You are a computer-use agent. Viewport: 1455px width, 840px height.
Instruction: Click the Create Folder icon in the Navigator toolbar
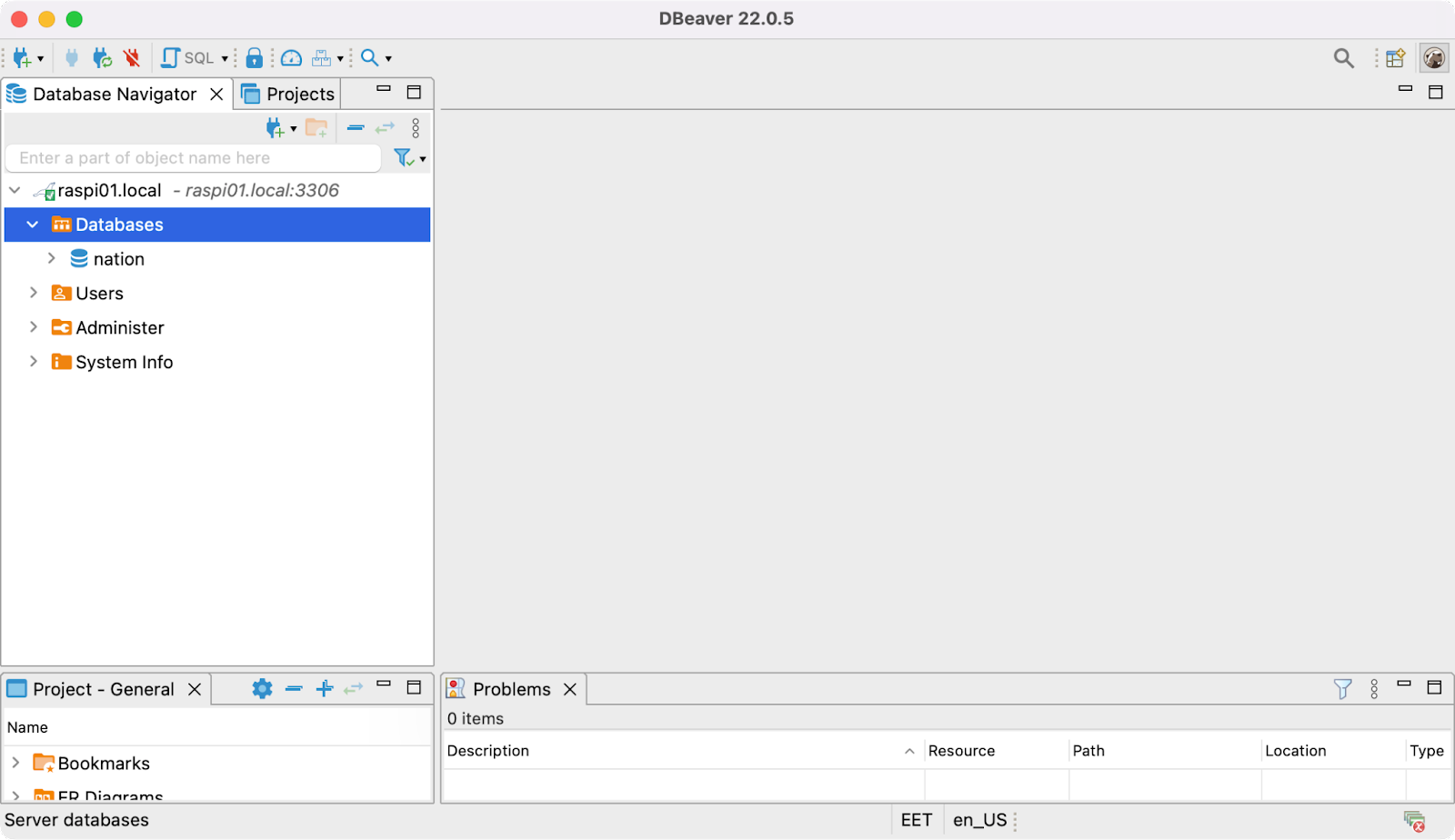point(316,128)
